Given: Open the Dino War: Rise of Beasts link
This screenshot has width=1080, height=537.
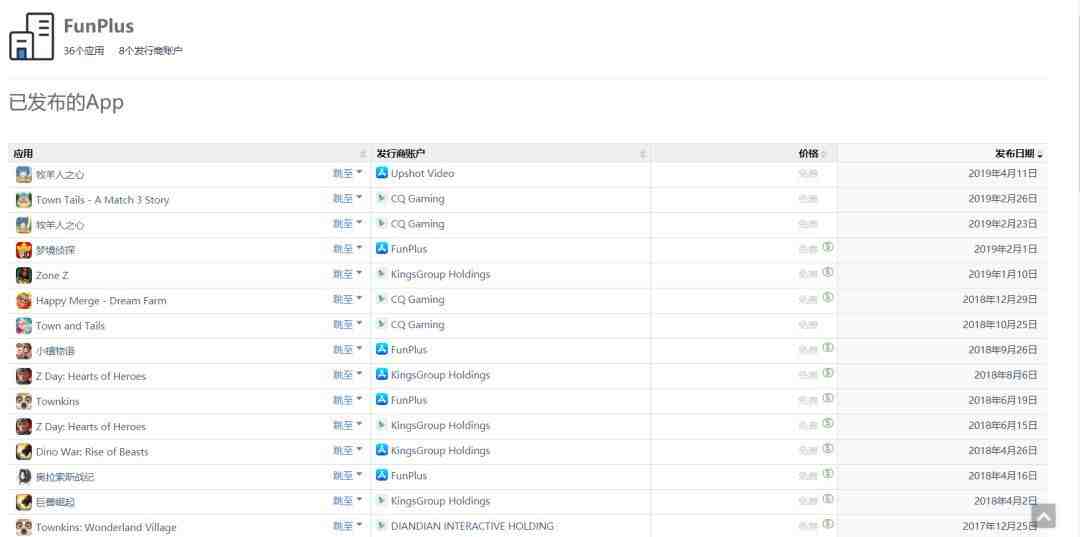Looking at the screenshot, I should [x=92, y=452].
